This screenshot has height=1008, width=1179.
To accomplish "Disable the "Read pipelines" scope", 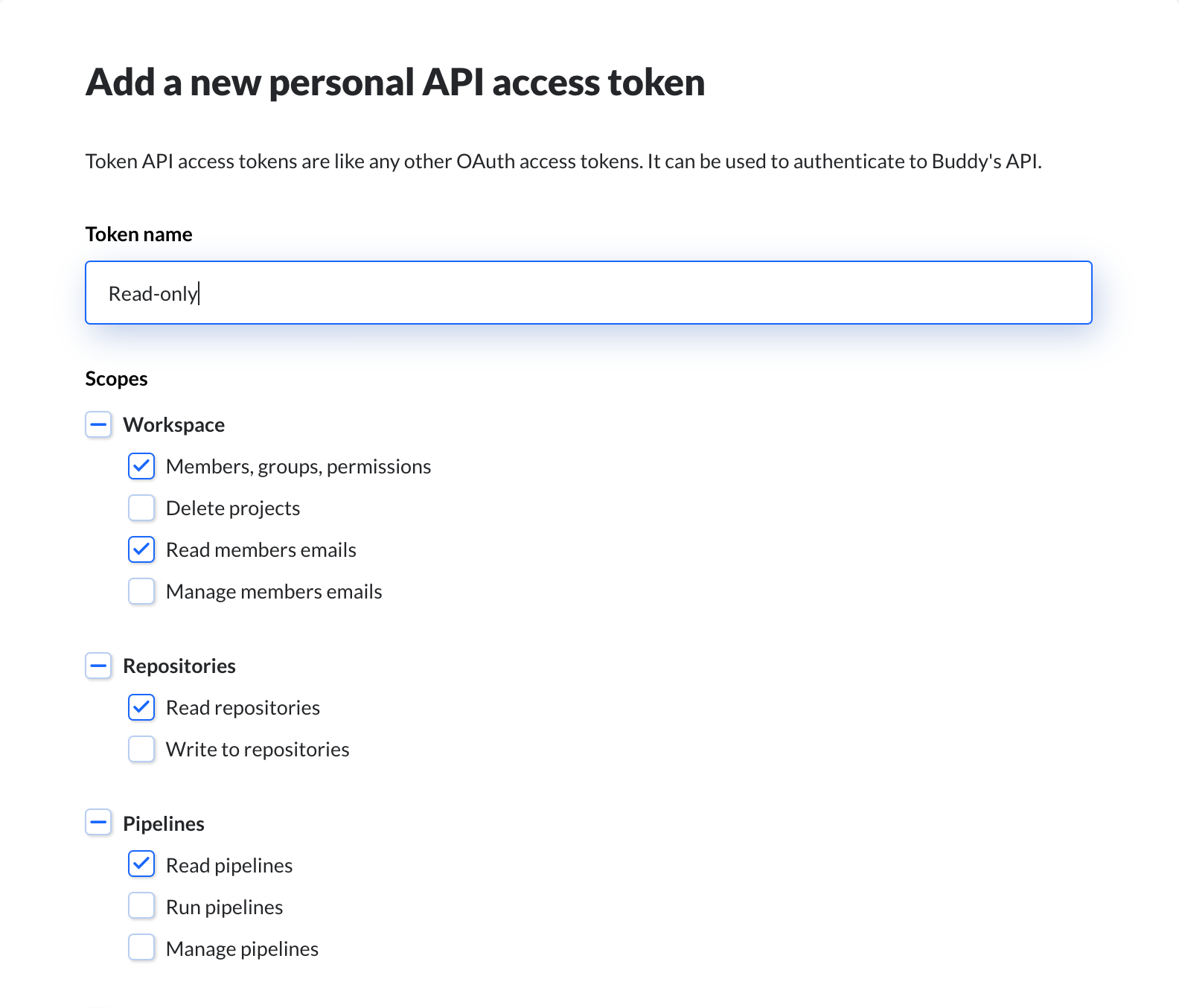I will click(x=141, y=864).
